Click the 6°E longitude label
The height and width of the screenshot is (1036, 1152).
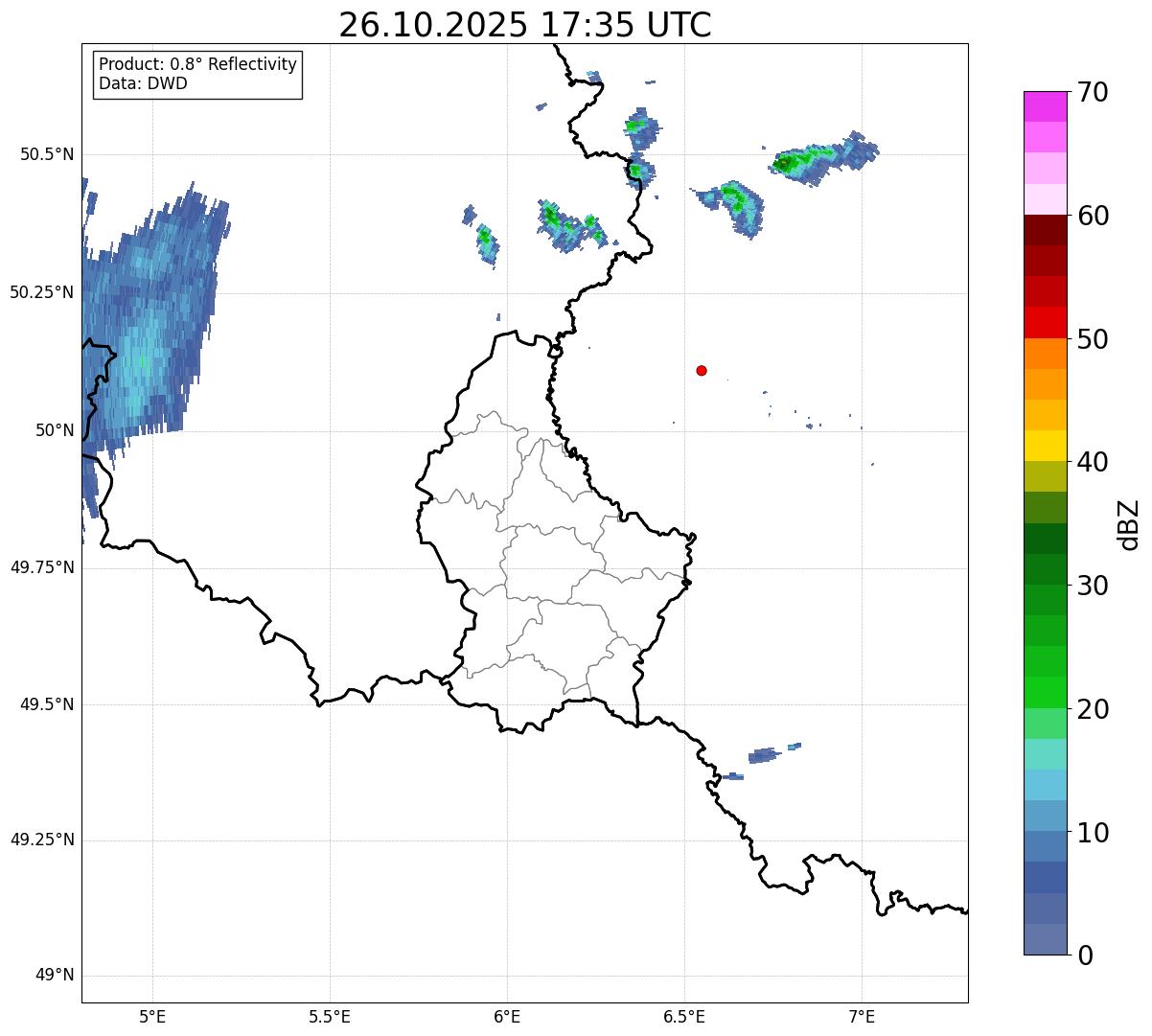[507, 1017]
